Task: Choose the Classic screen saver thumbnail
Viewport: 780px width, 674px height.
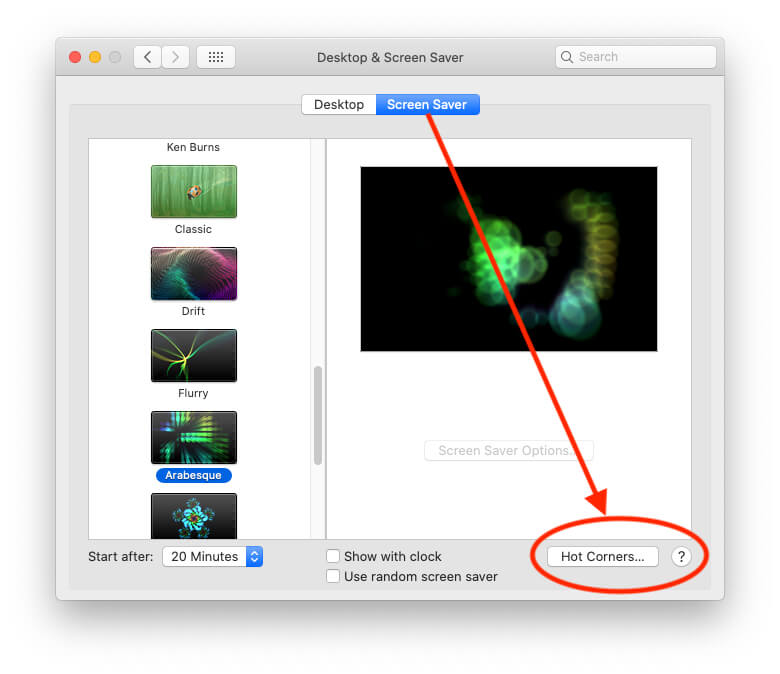Action: [194, 192]
